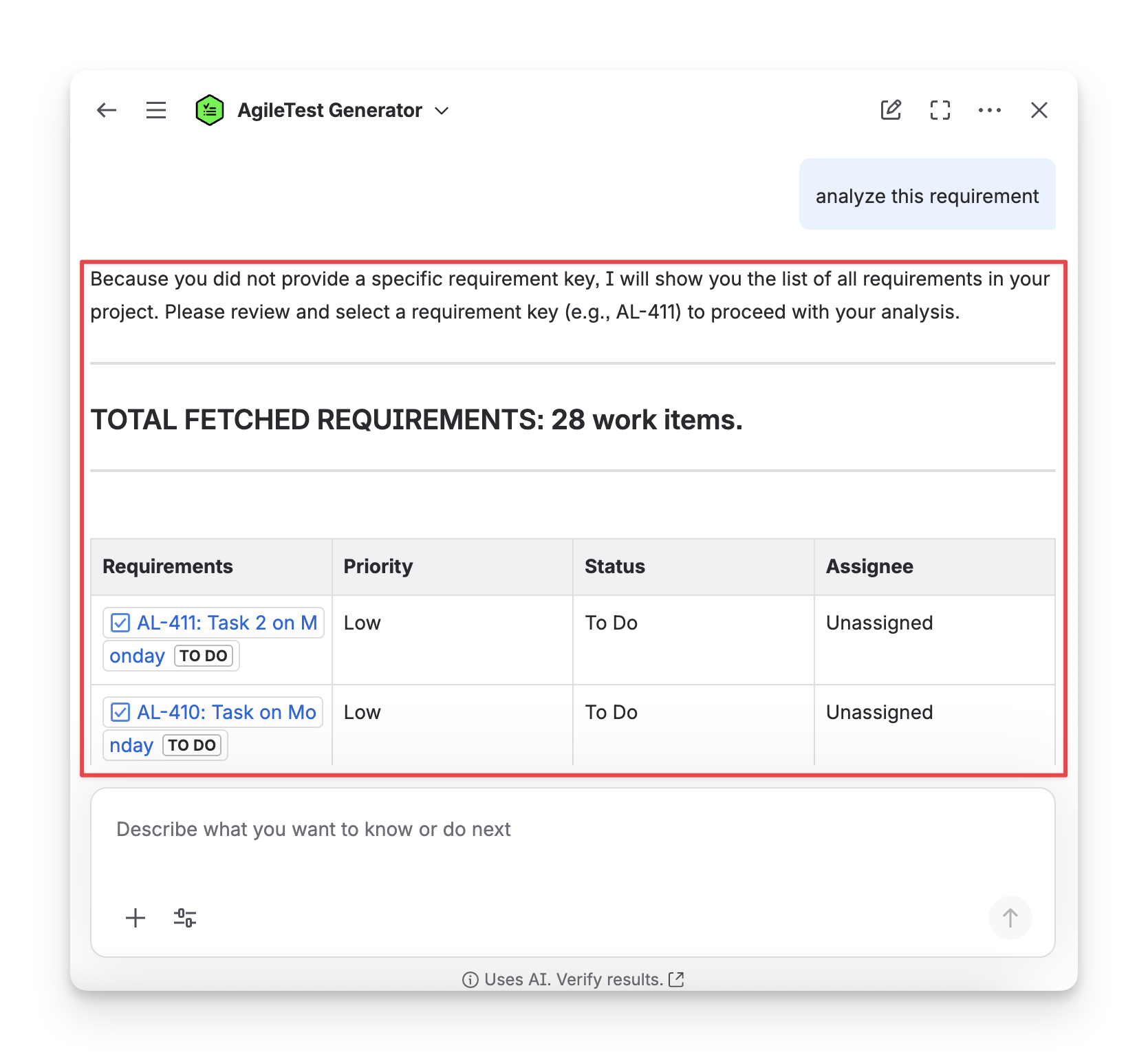
Task: Expand the AgileTest Generator agent dropdown
Action: (x=442, y=111)
